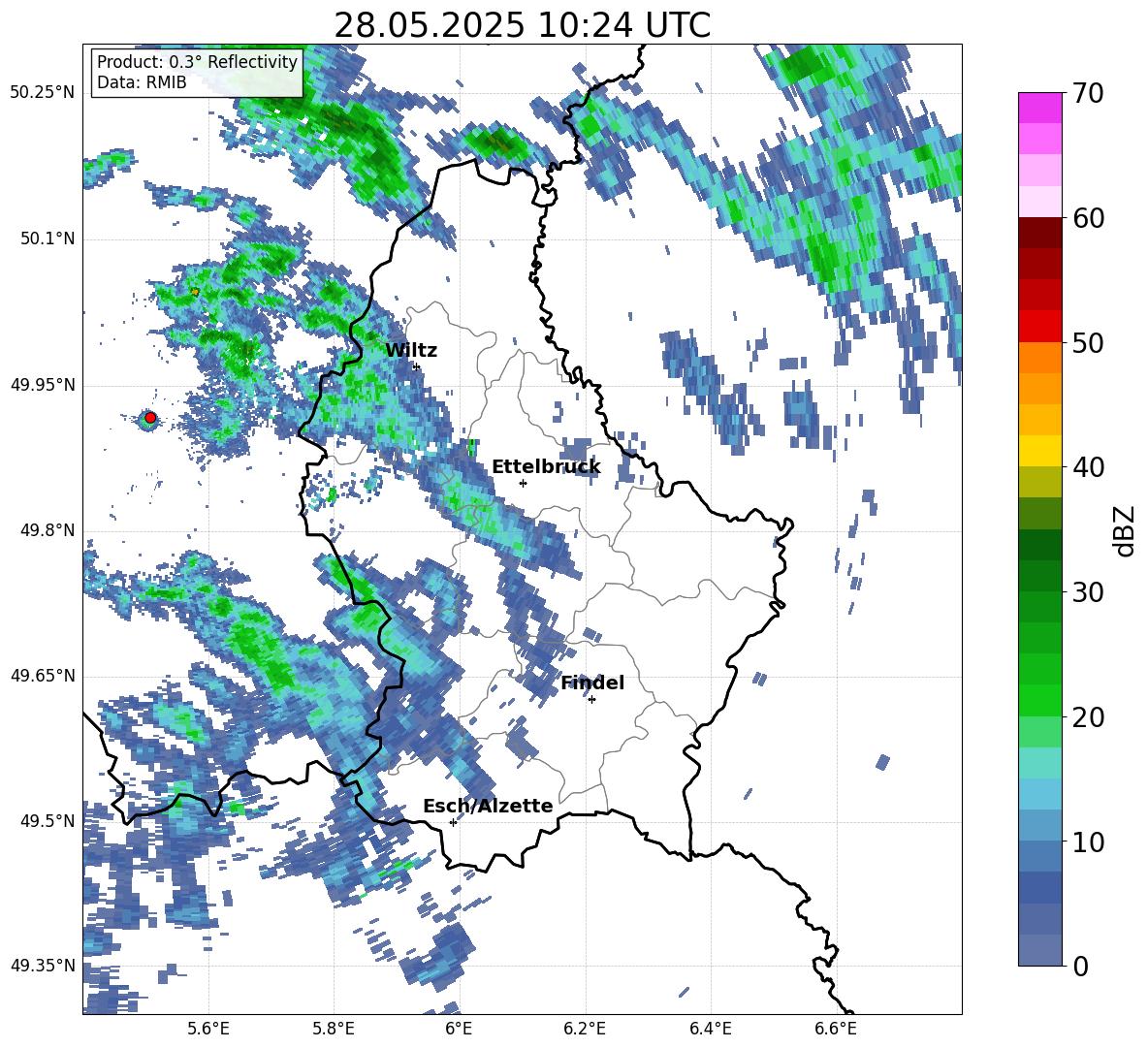Click the Esch/Alzette city label
1148x1048 pixels.
(488, 807)
